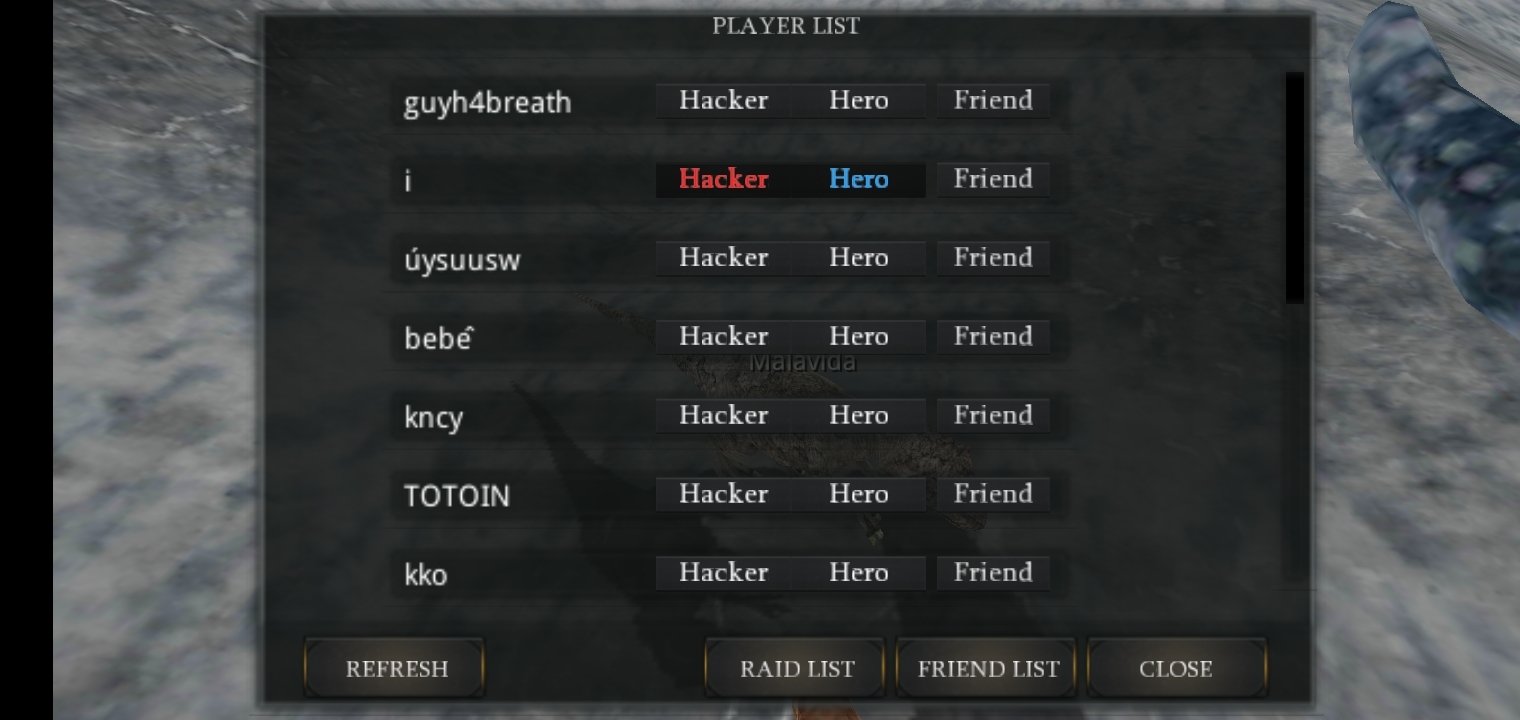The height and width of the screenshot is (720, 1520).
Task: Add player i as Friend
Action: pos(993,180)
